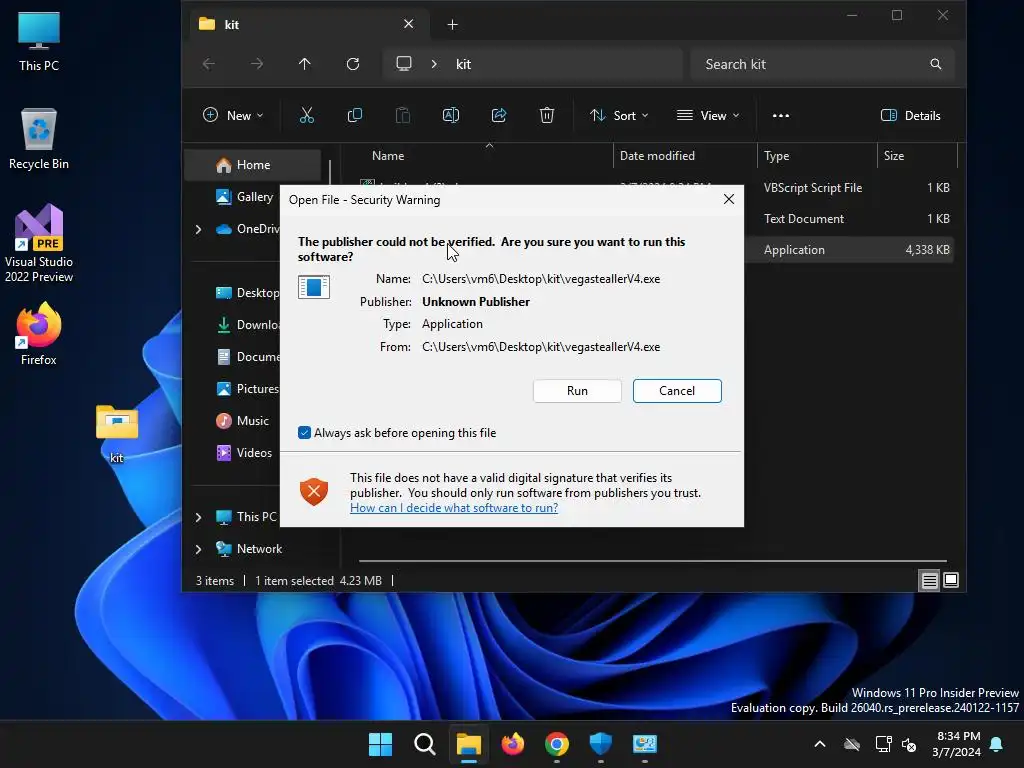
Task: Click the kit breadcrumb in address bar
Action: click(463, 64)
